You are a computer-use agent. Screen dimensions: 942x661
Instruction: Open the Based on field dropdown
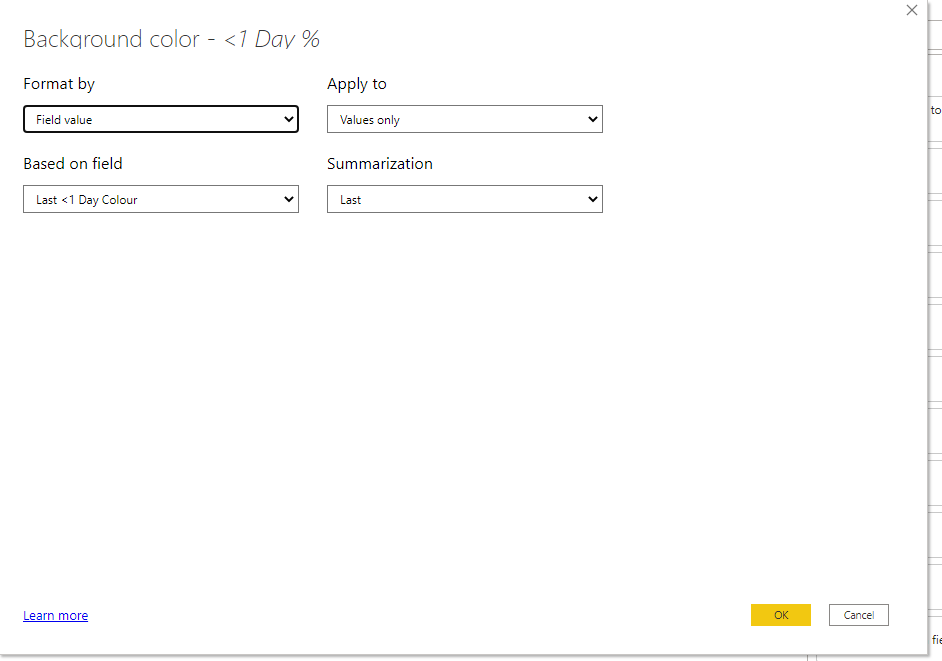click(x=161, y=199)
